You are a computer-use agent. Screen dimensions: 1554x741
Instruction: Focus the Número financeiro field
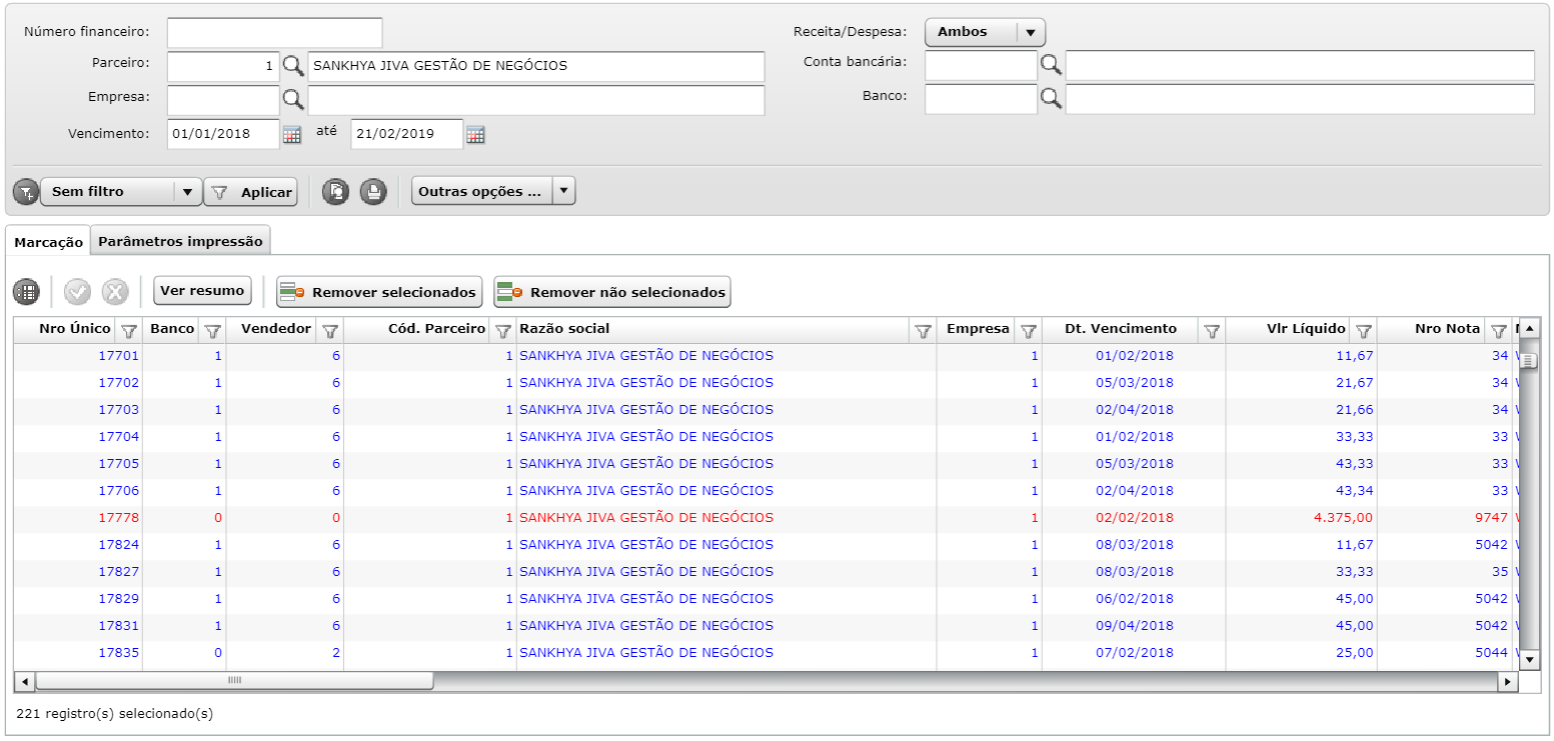tap(275, 33)
